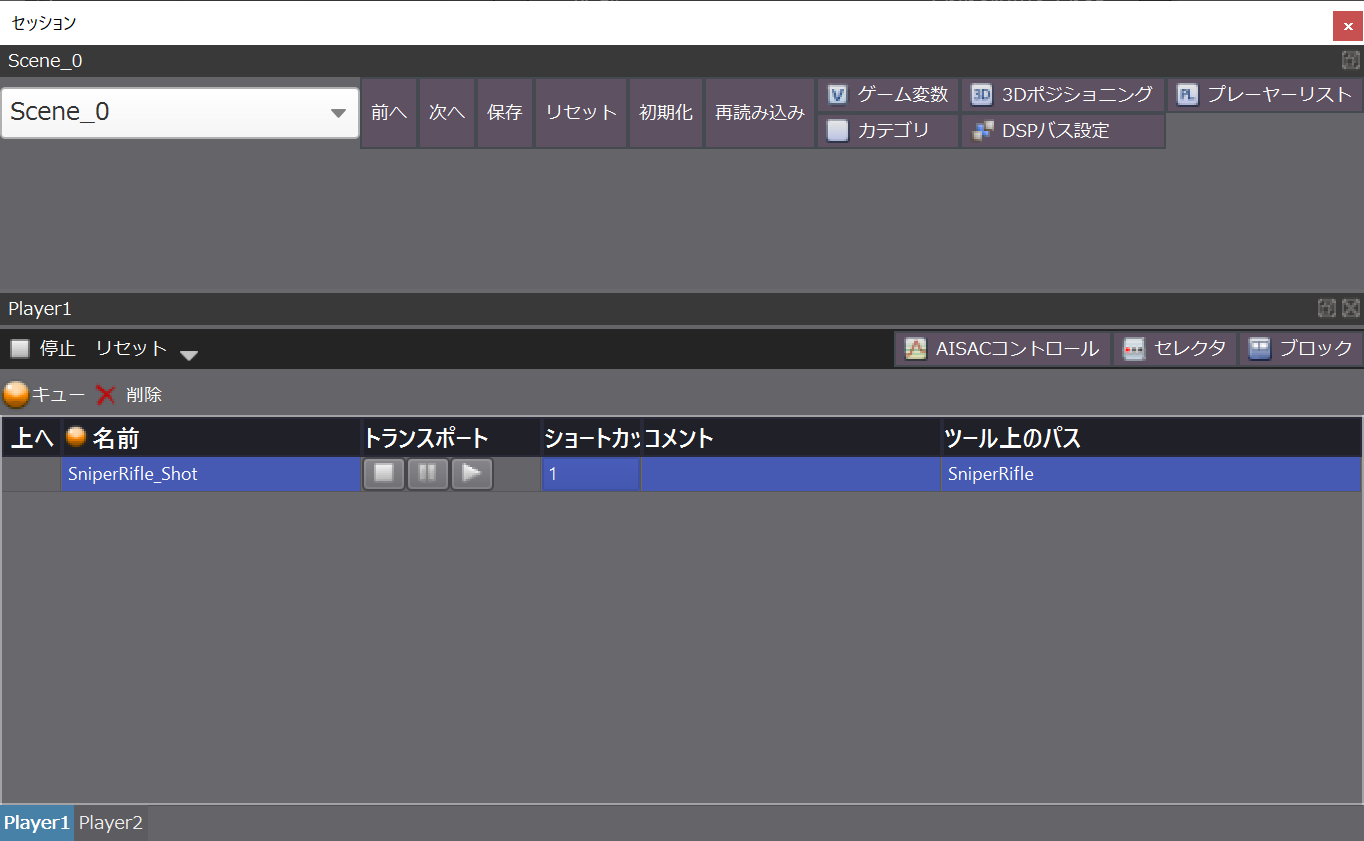Click the ツール上のパス column header
The image size is (1364, 841).
(x=1151, y=438)
